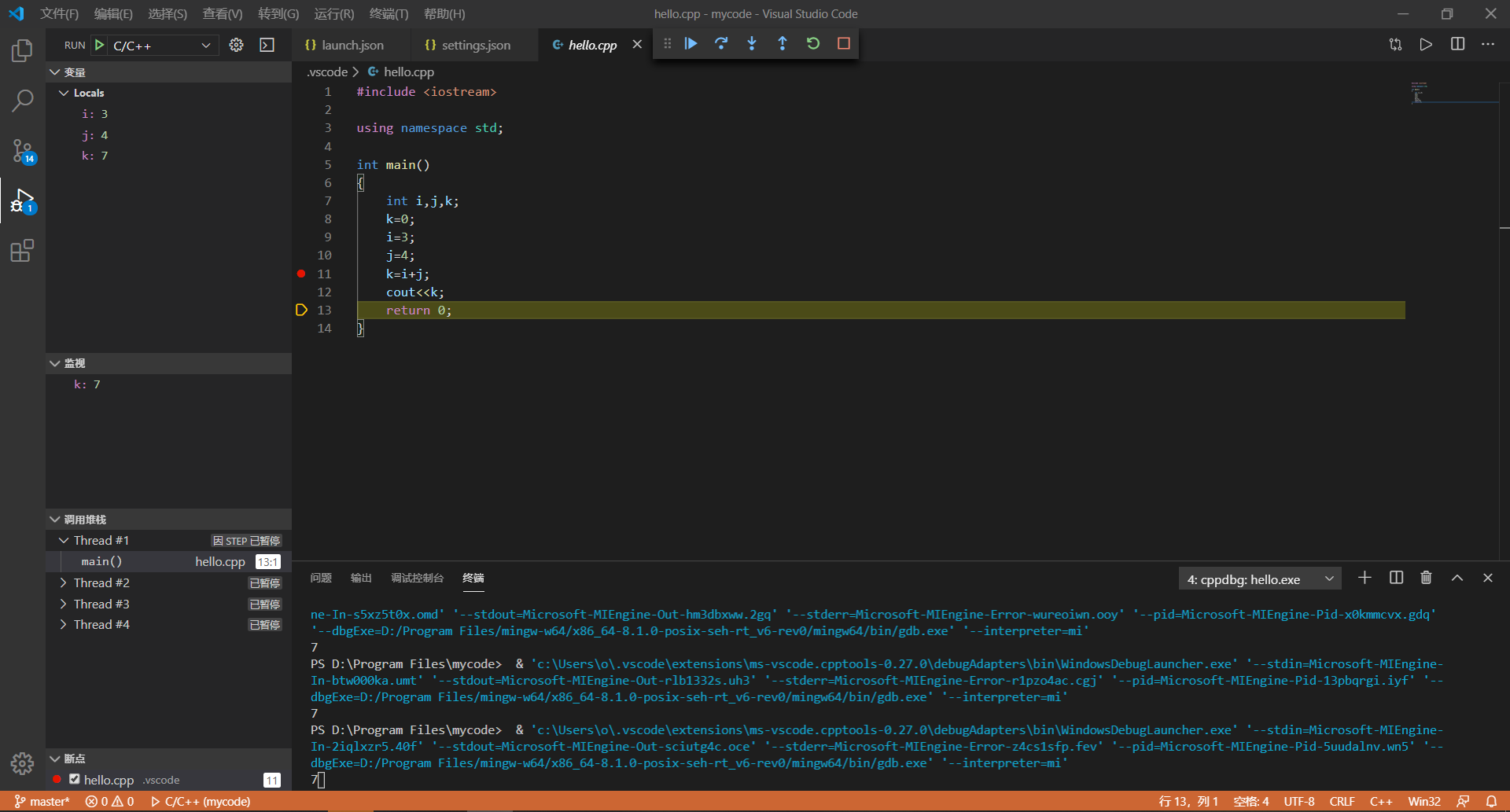Stop the debugger with red square
This screenshot has width=1510, height=812.
click(x=844, y=44)
